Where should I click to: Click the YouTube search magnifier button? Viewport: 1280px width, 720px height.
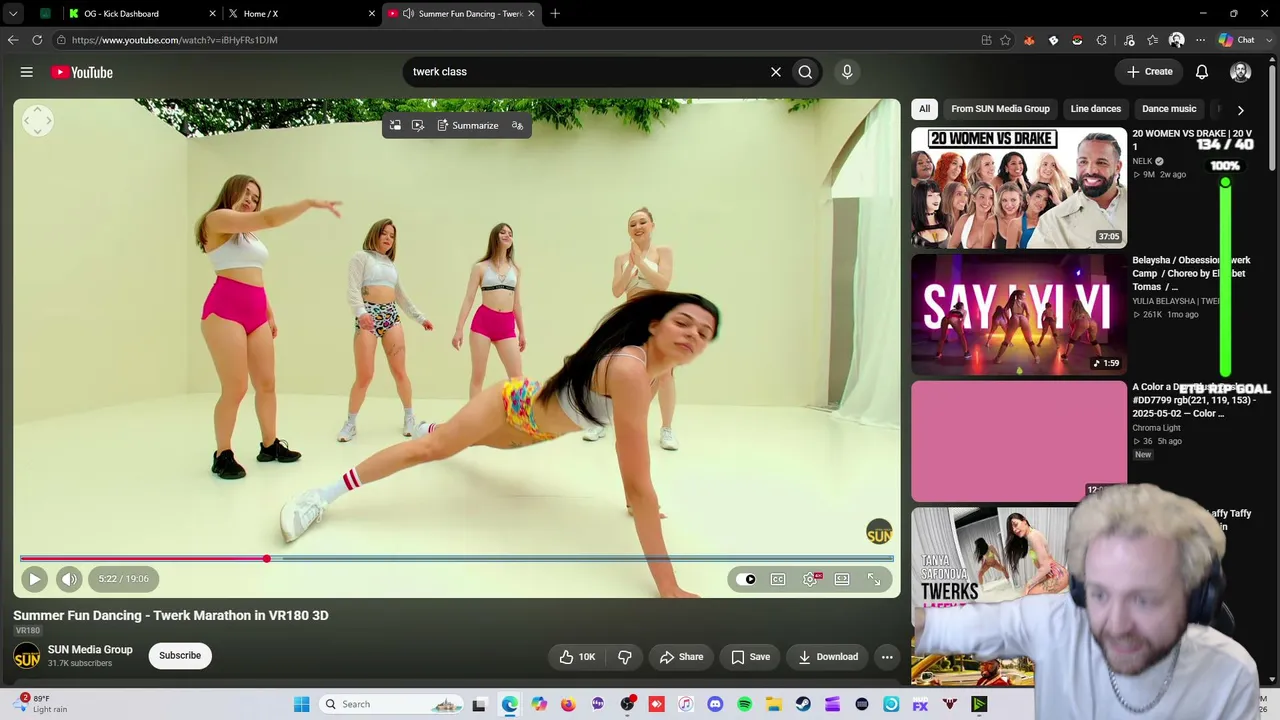point(805,72)
